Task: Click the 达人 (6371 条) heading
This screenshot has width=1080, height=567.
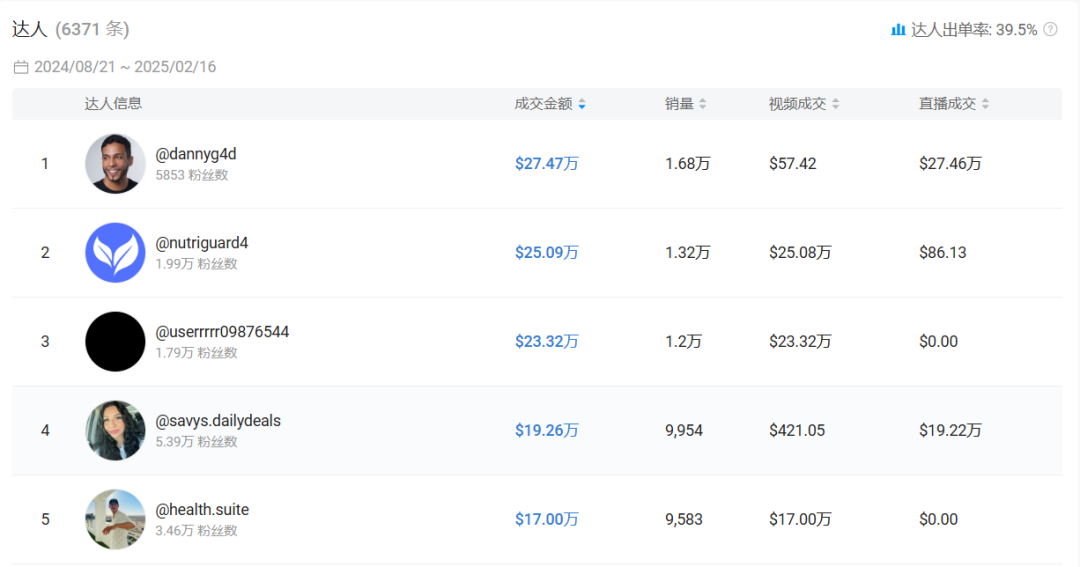Action: tap(70, 29)
